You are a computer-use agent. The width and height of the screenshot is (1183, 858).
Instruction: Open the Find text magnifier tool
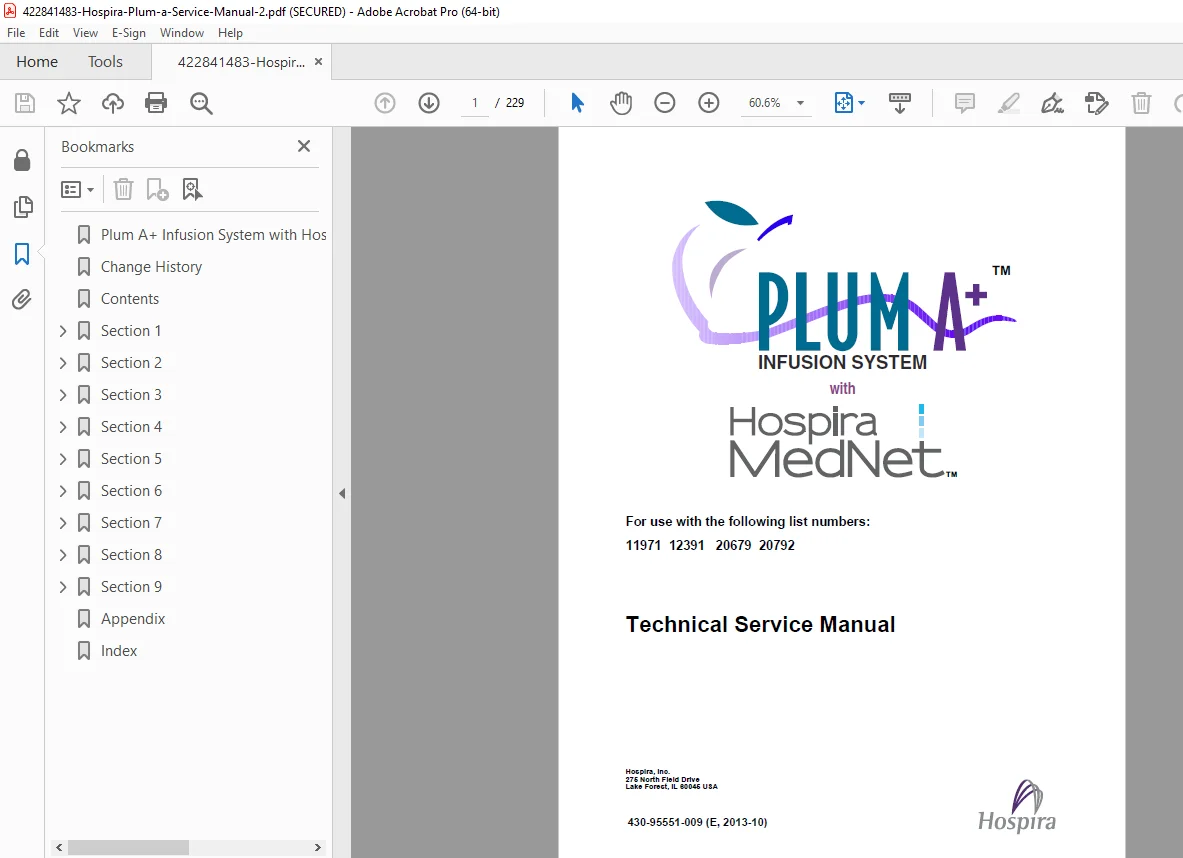[x=201, y=103]
